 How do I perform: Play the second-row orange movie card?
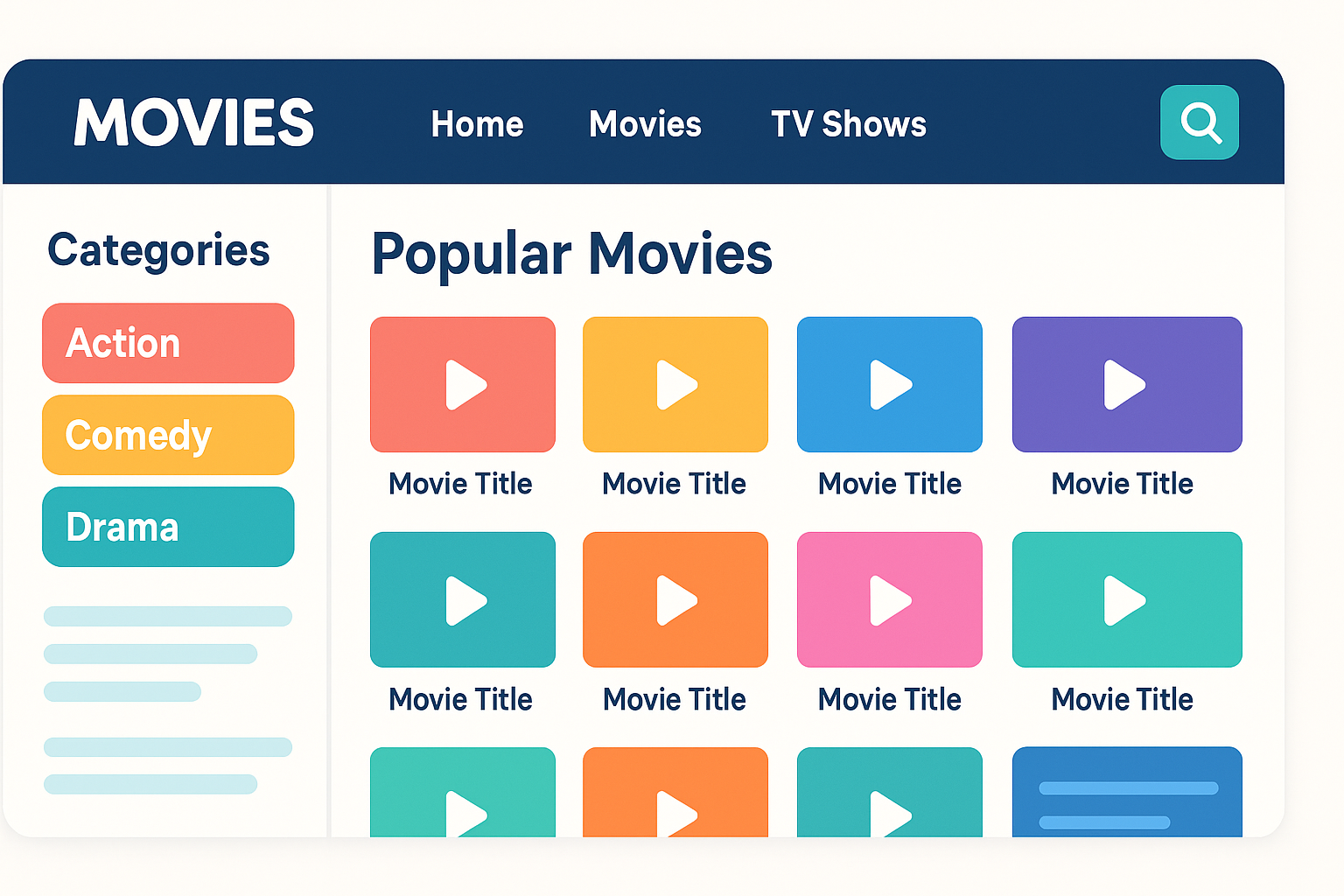pos(675,600)
